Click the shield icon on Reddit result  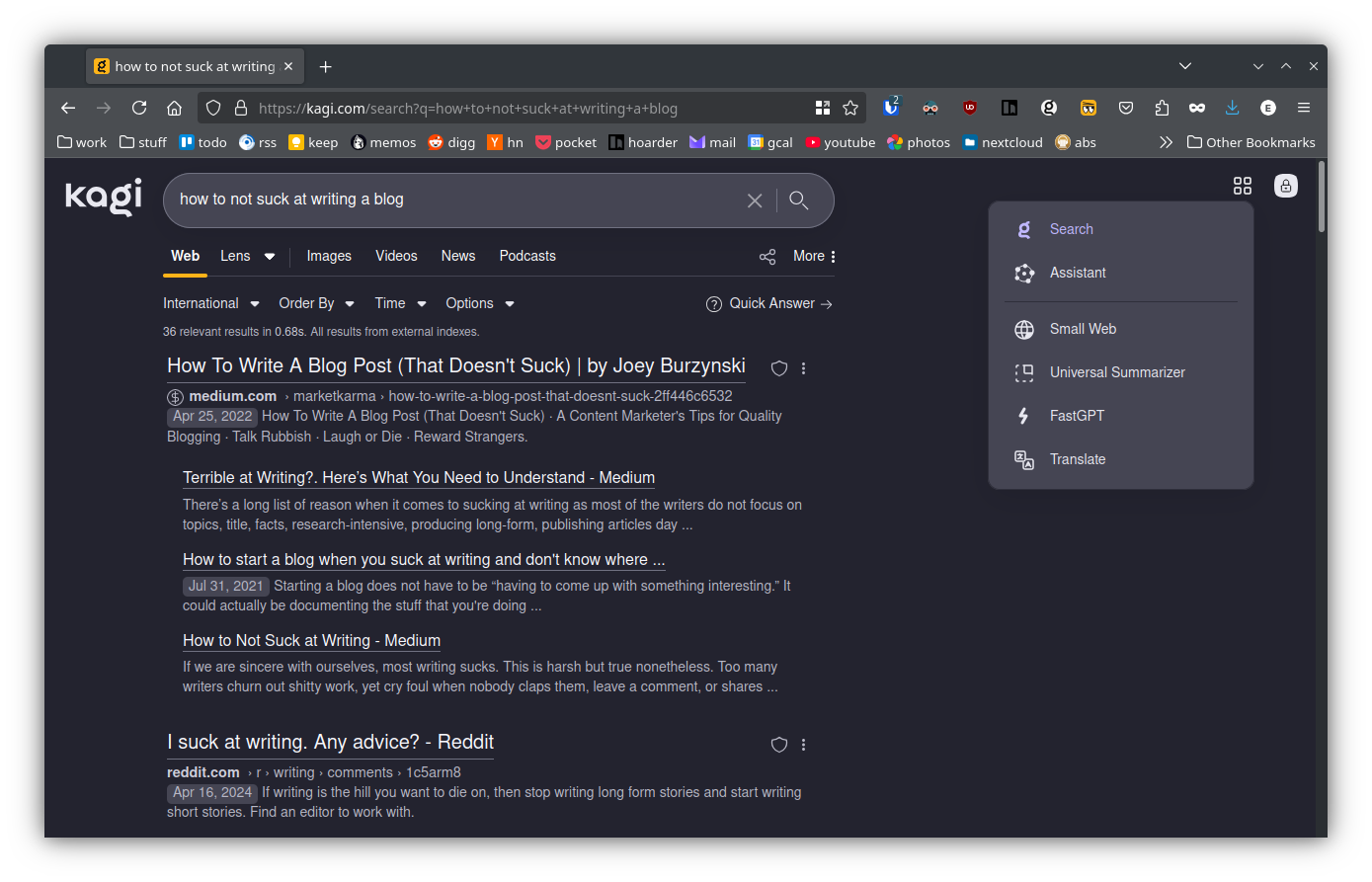779,745
